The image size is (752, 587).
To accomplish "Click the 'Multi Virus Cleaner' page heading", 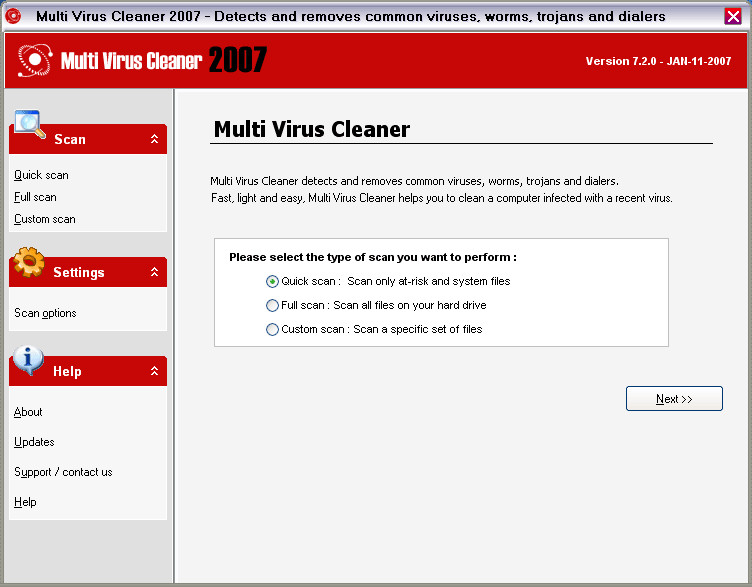I will [x=312, y=129].
